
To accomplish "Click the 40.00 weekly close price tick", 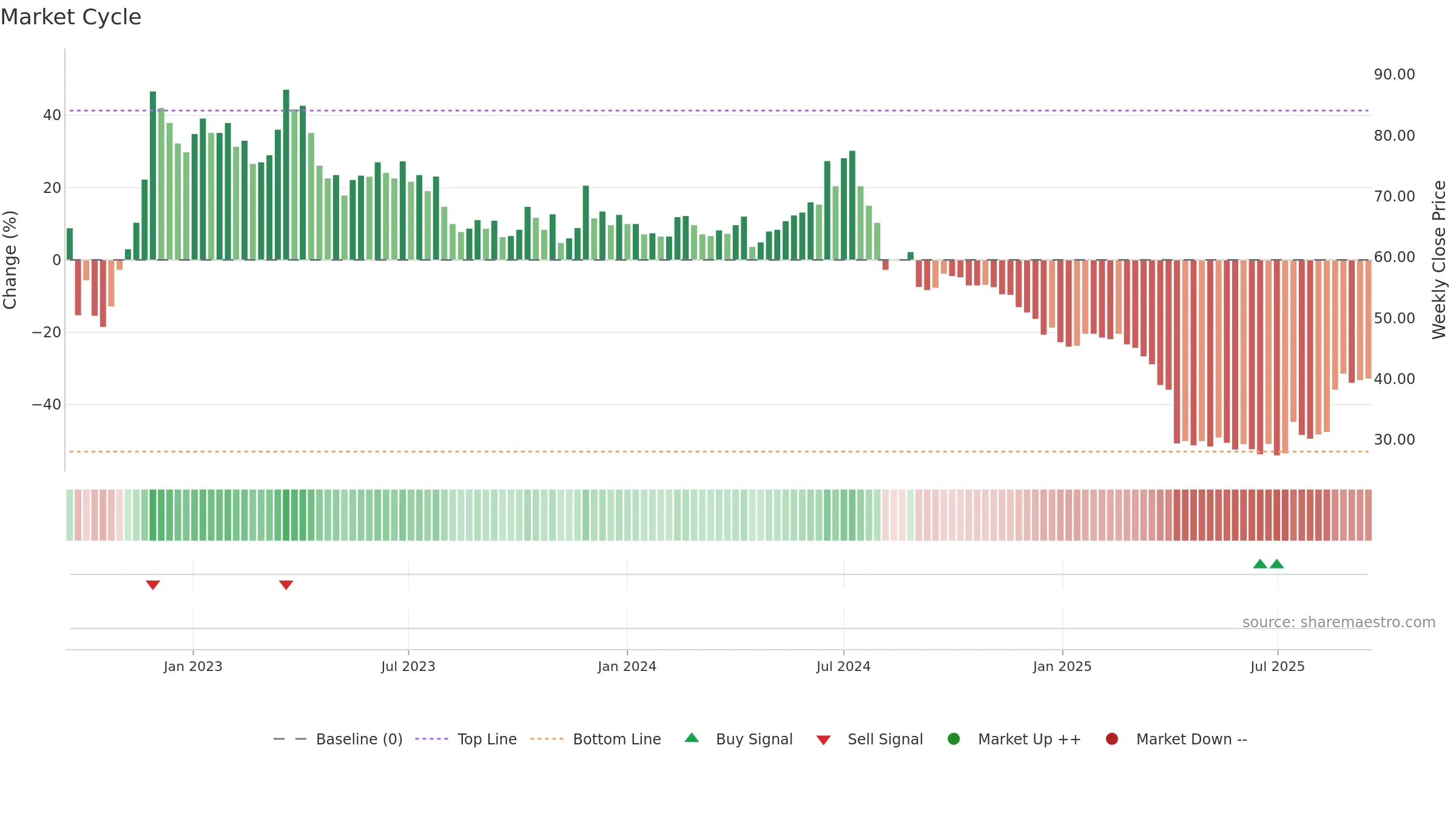I will tap(1394, 379).
